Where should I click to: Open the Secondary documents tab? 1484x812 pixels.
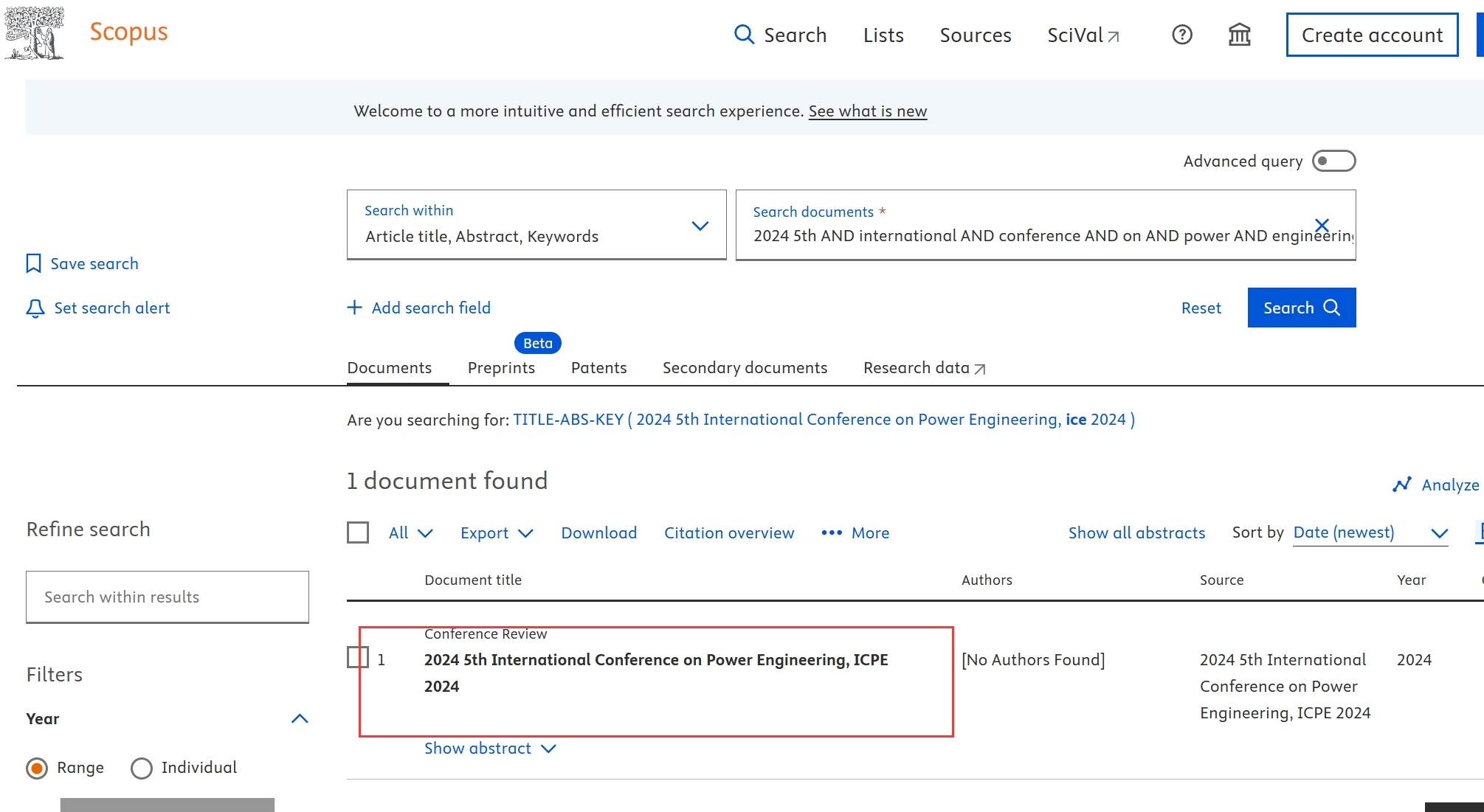tap(745, 367)
